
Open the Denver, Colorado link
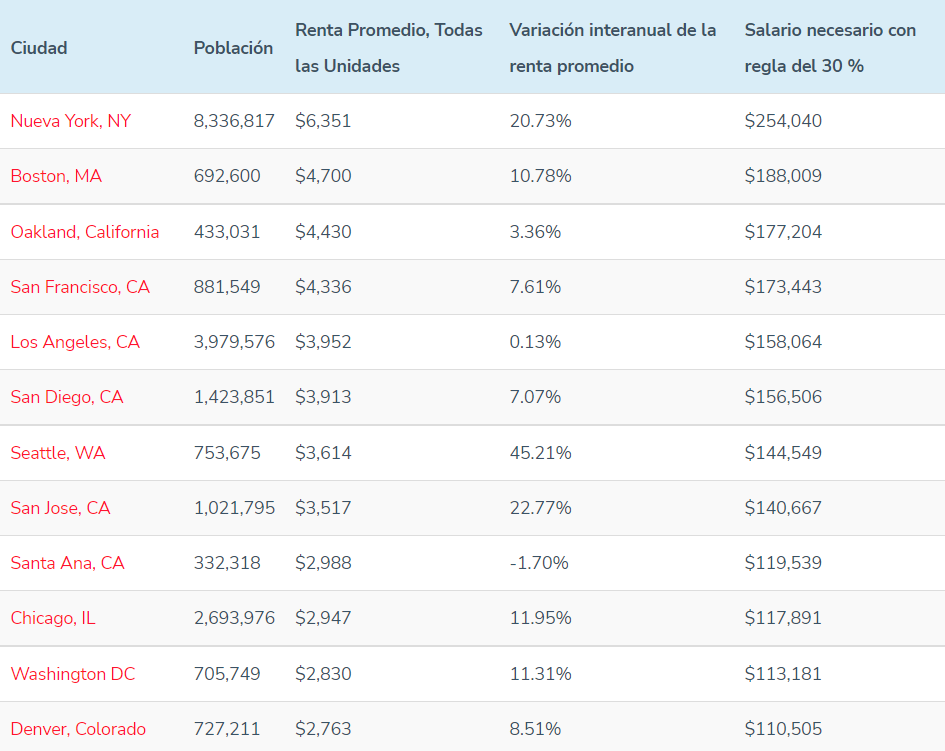click(78, 729)
